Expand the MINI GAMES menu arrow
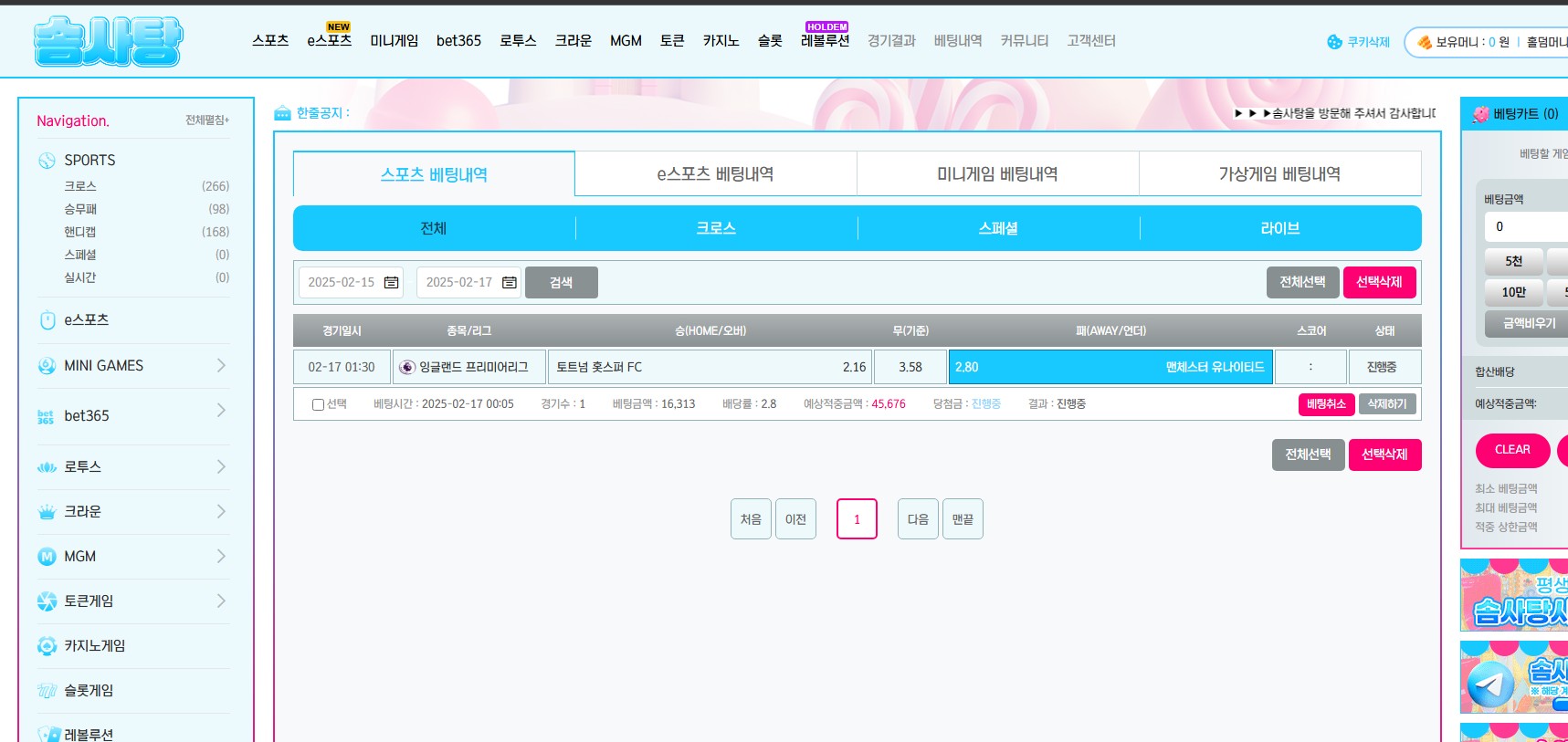This screenshot has width=1568, height=742. point(221,366)
